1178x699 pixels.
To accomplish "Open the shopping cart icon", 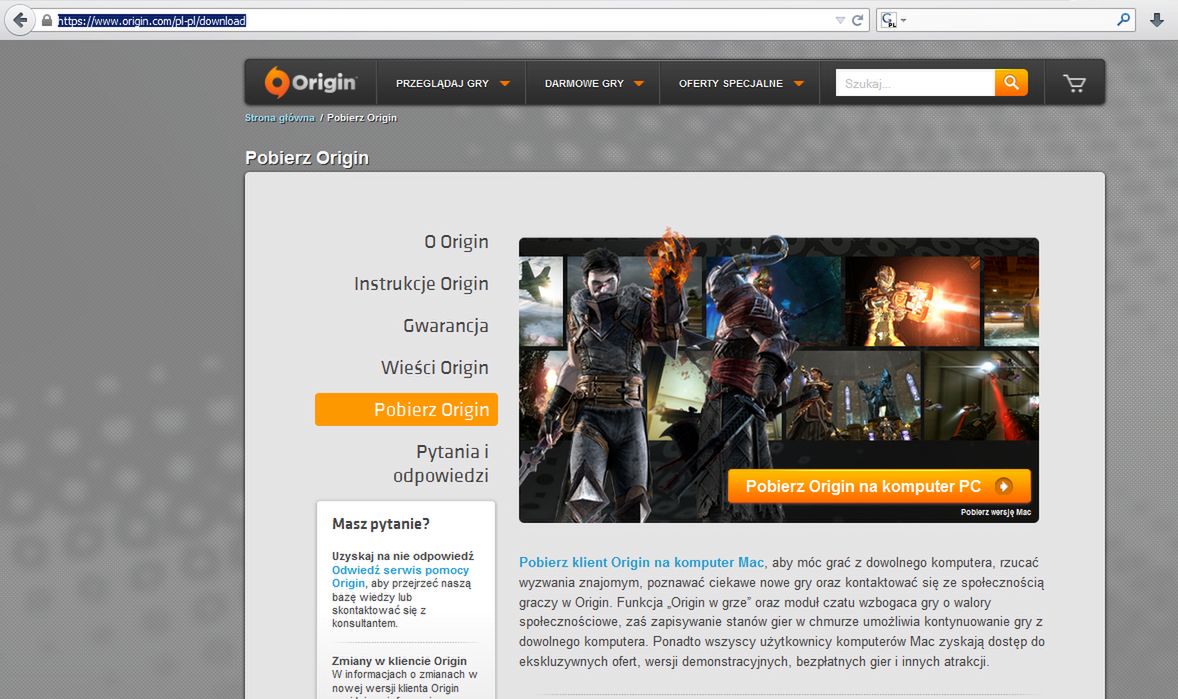I will [x=1074, y=83].
